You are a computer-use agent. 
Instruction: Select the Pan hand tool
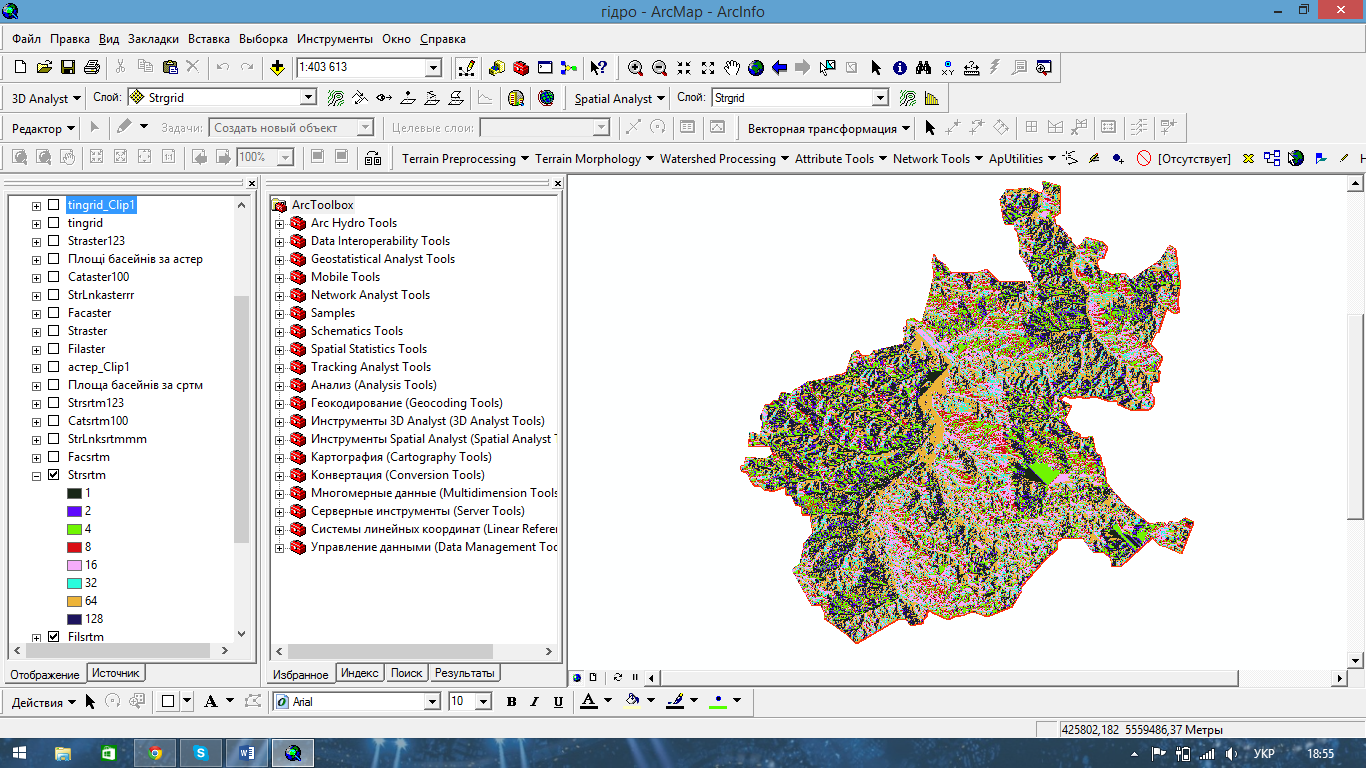pos(732,68)
